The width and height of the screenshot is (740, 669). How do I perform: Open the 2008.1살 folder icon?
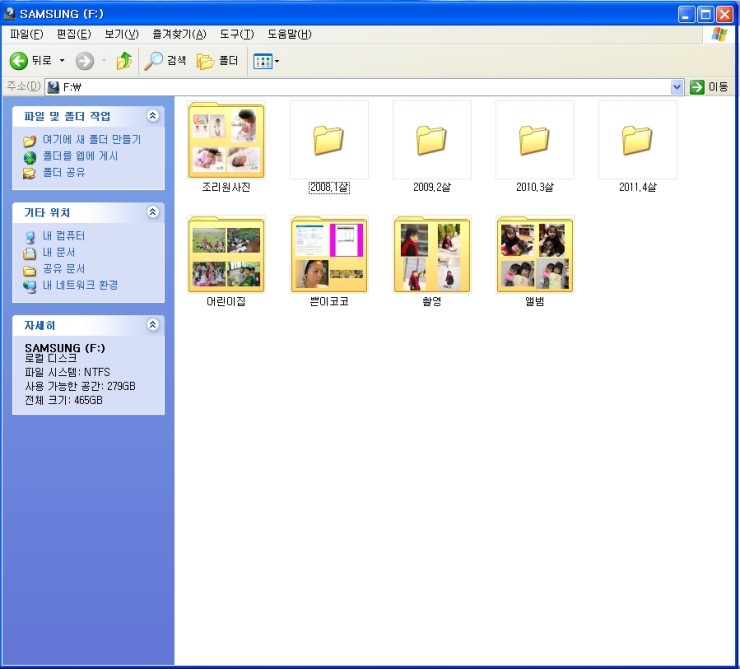pyautogui.click(x=328, y=140)
